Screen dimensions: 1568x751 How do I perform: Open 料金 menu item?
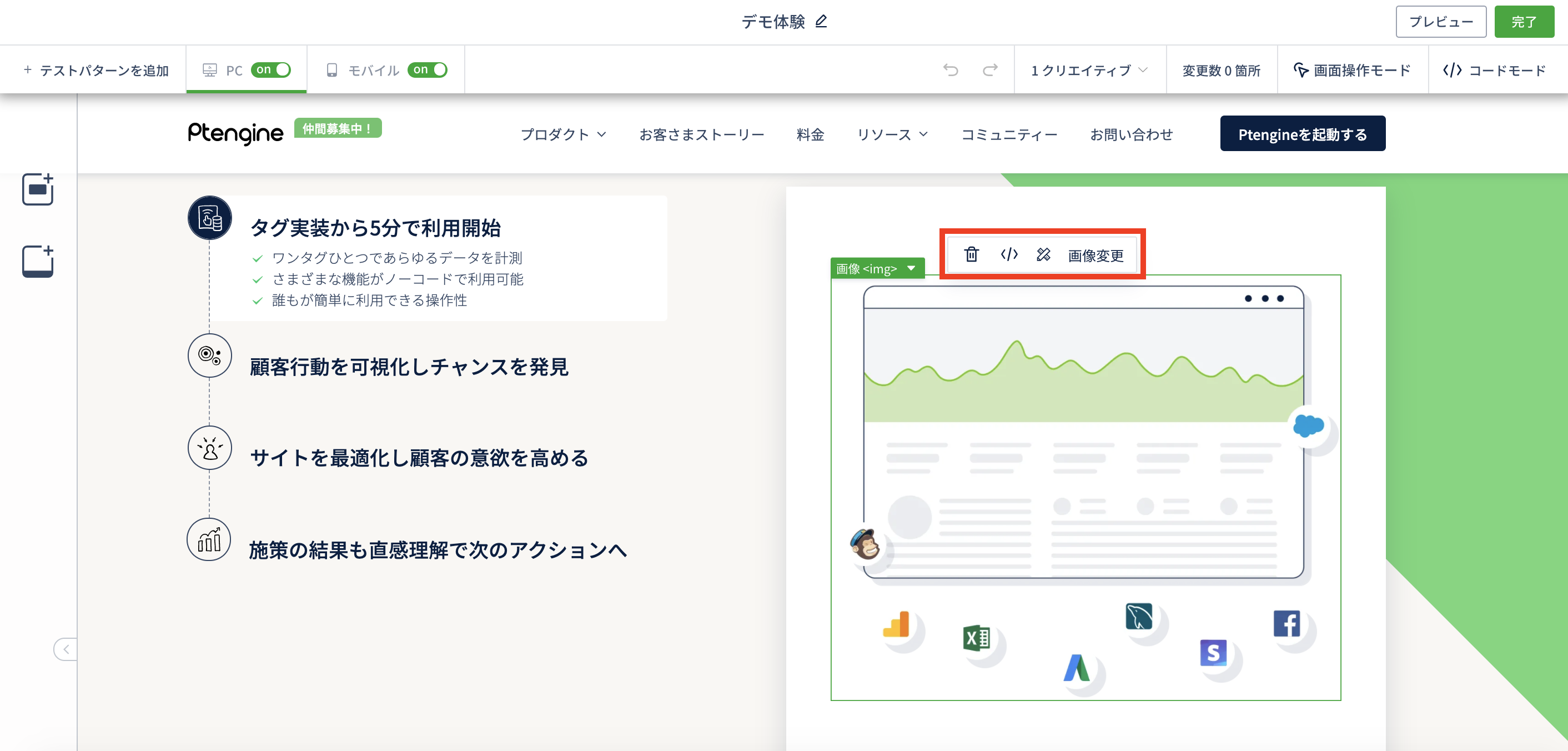pos(810,134)
